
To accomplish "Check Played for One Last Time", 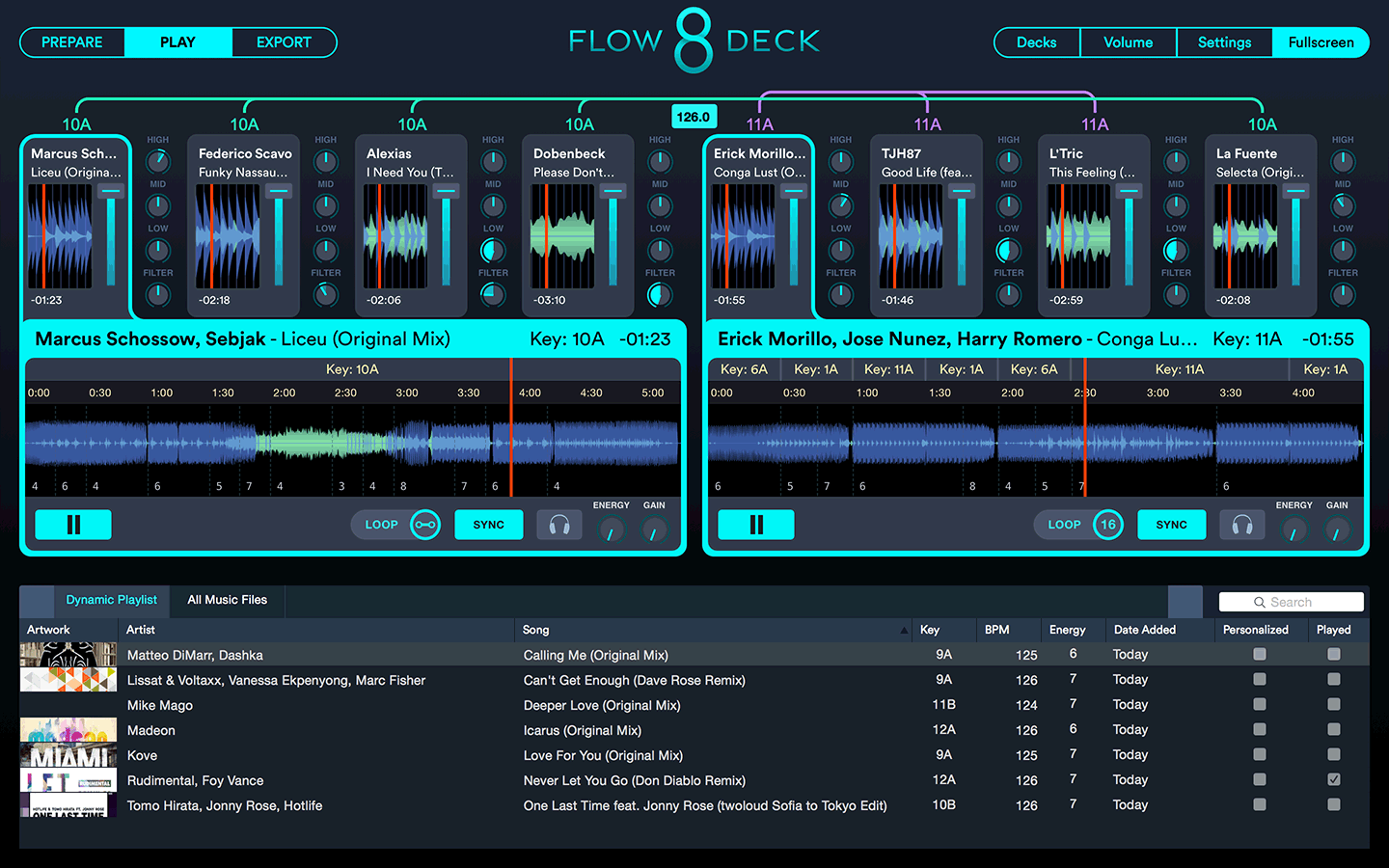I will pyautogui.click(x=1334, y=804).
